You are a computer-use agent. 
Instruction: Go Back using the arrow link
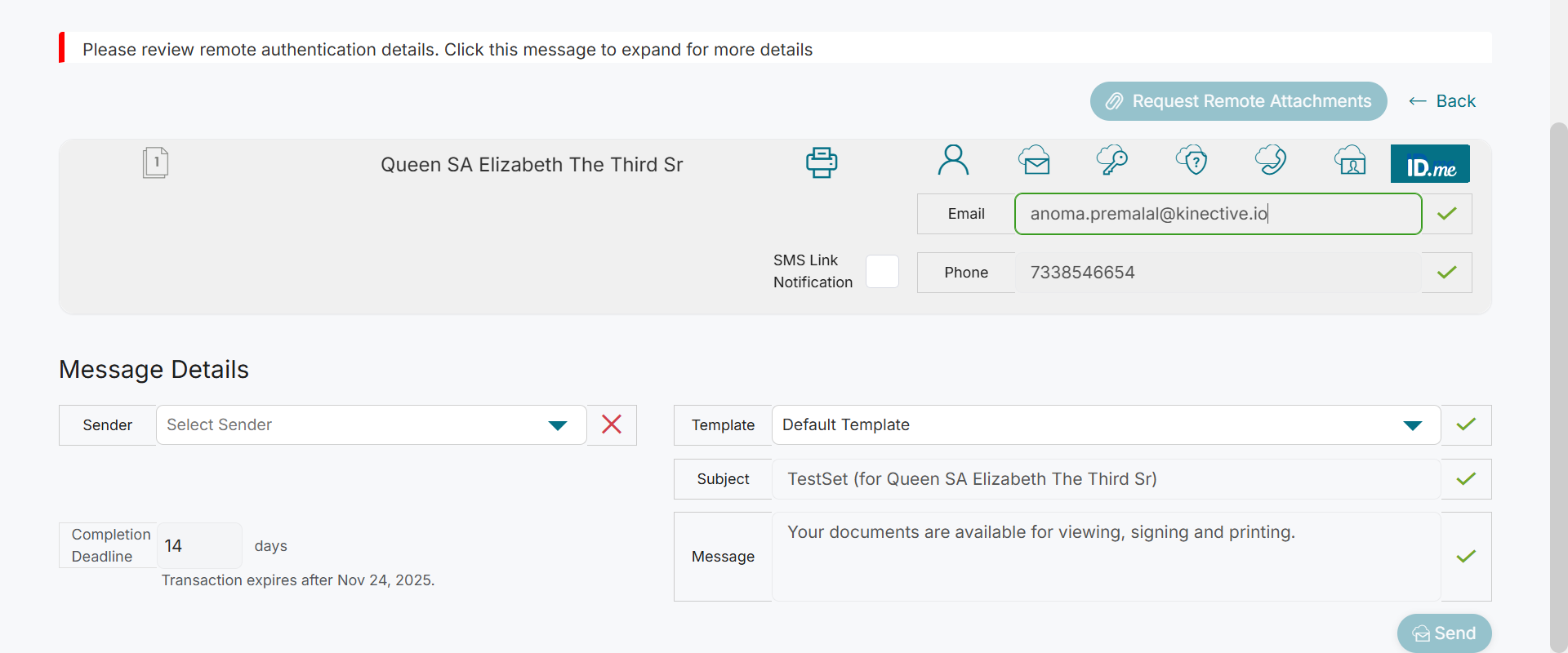[x=1442, y=101]
